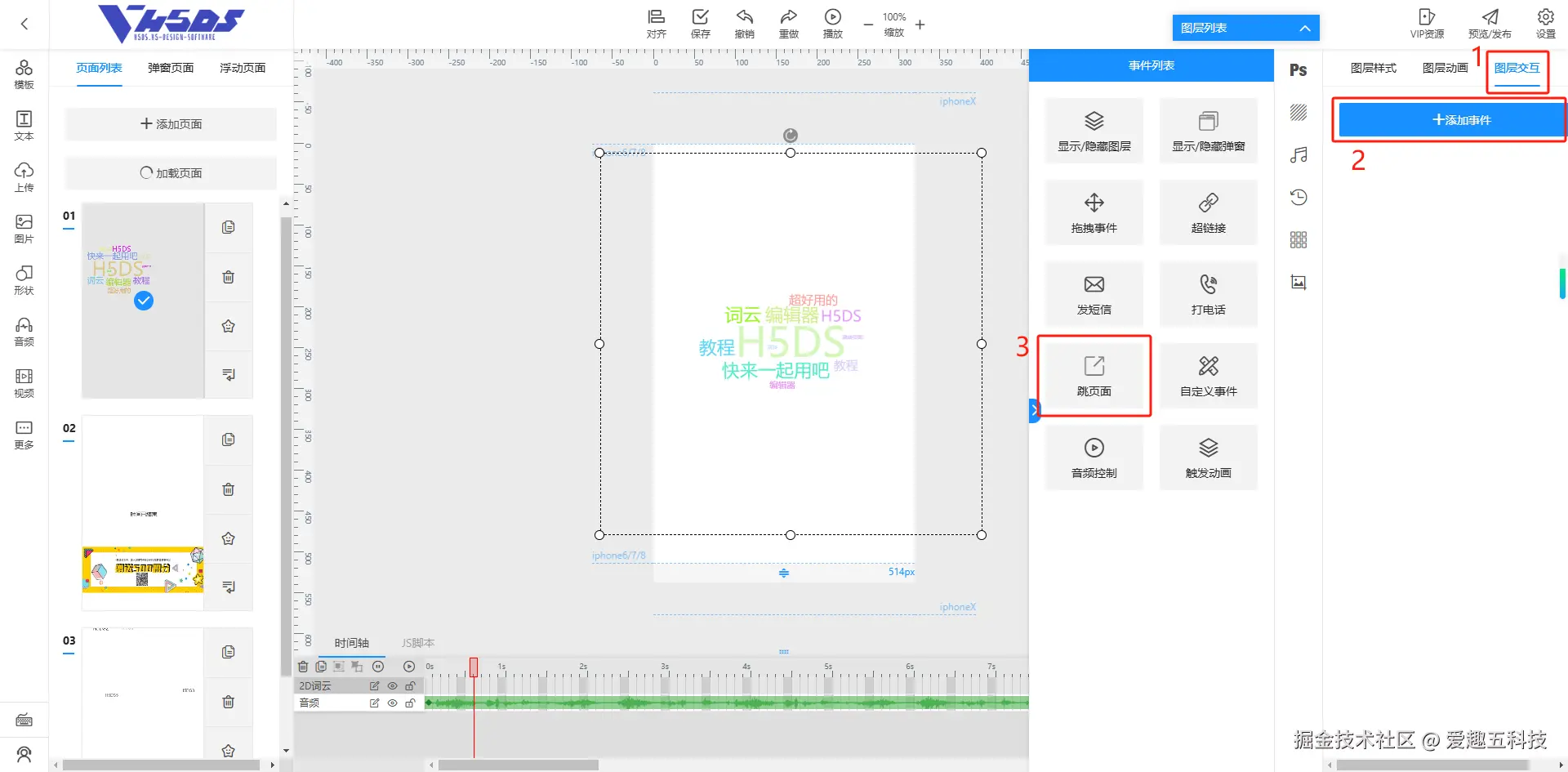Choose the 显示/隐藏图层 event
This screenshot has width=1568, height=772.
click(1094, 131)
